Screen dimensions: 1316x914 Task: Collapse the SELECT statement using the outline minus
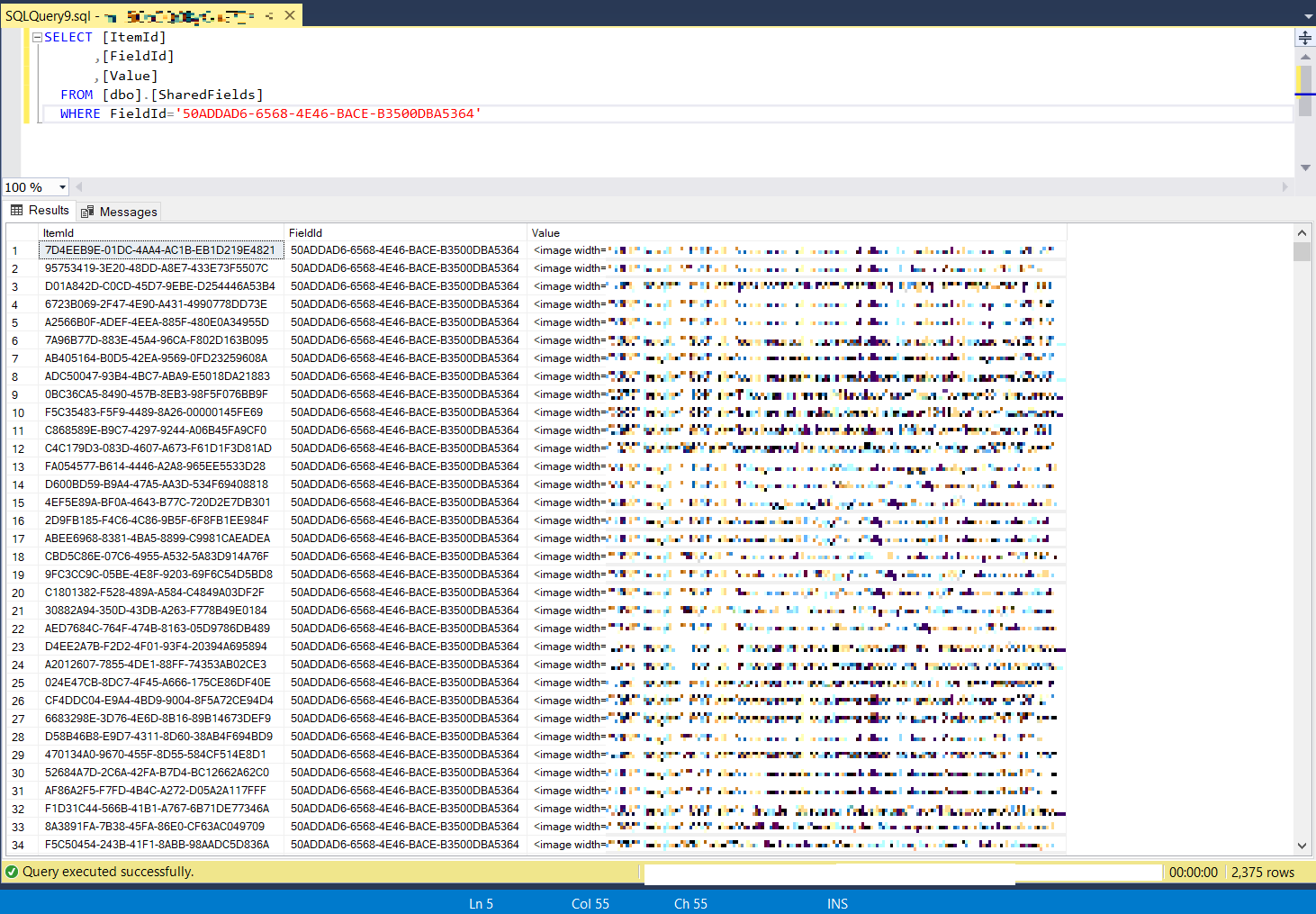(x=37, y=37)
